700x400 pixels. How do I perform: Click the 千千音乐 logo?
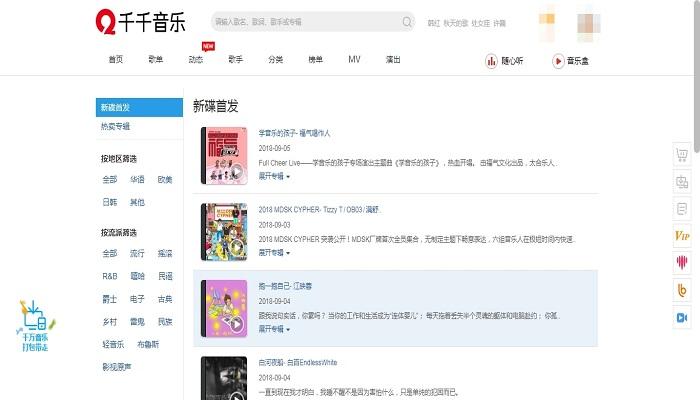[x=141, y=22]
